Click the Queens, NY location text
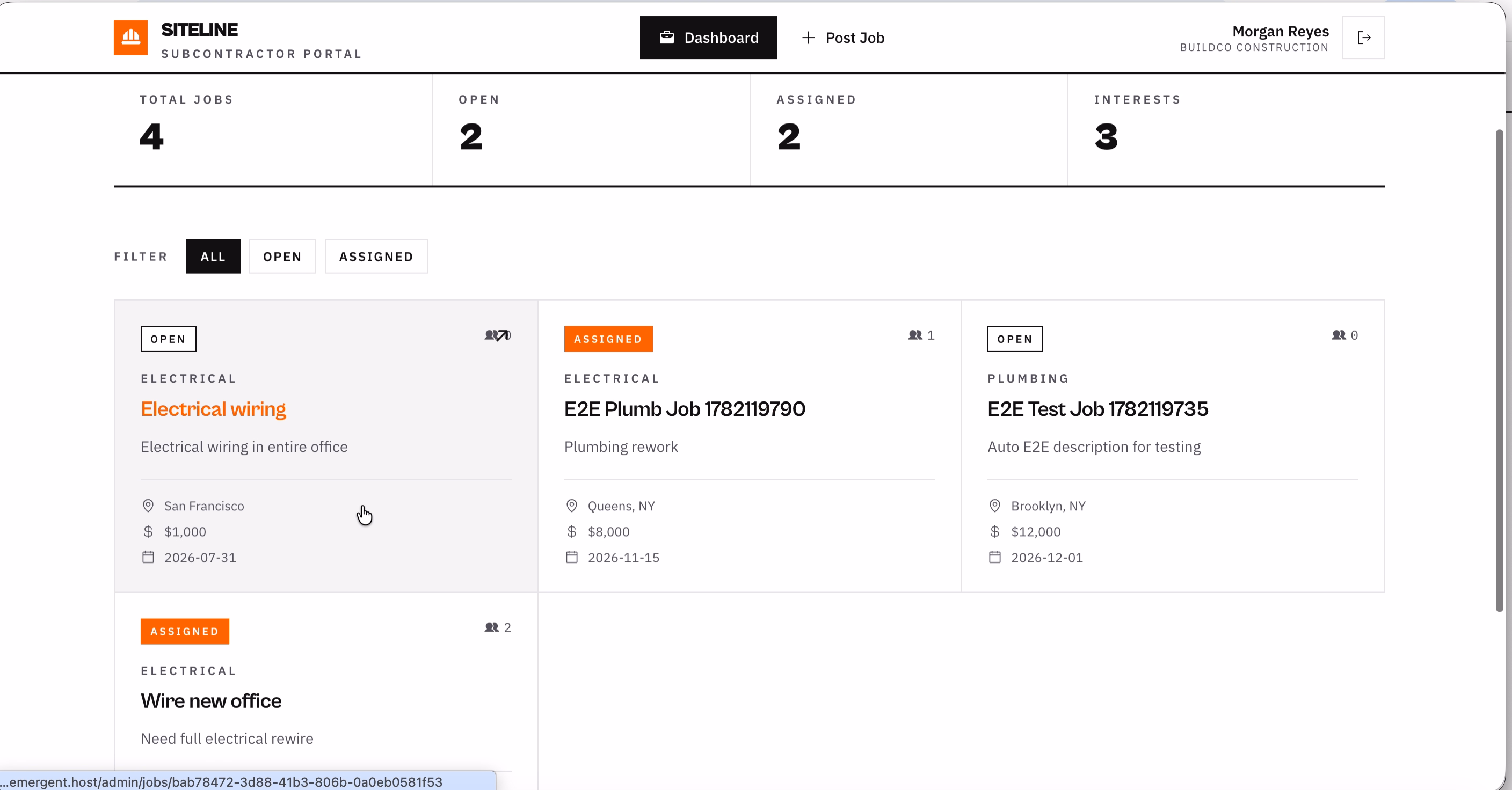 click(621, 506)
